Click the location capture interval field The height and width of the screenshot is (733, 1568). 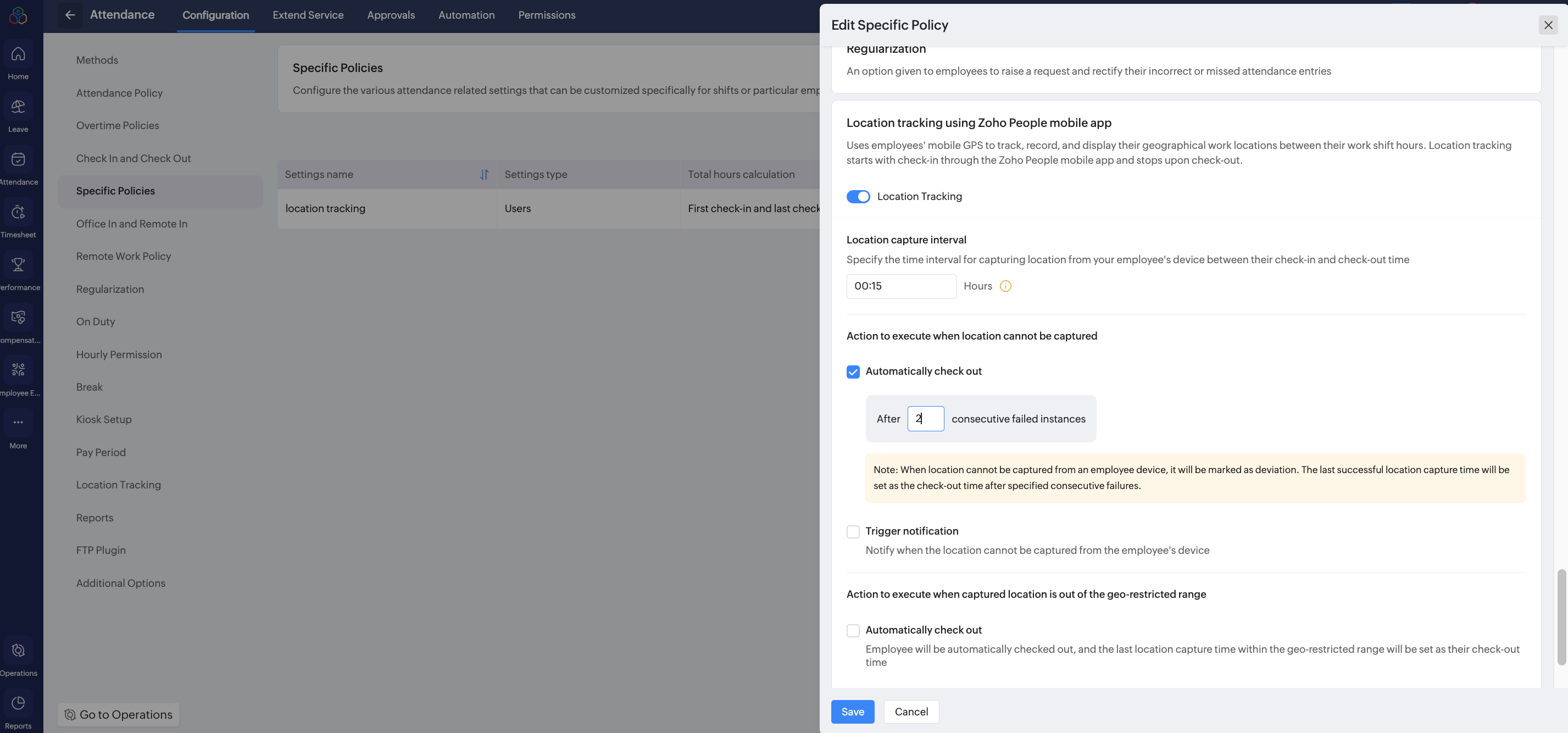[x=901, y=286]
